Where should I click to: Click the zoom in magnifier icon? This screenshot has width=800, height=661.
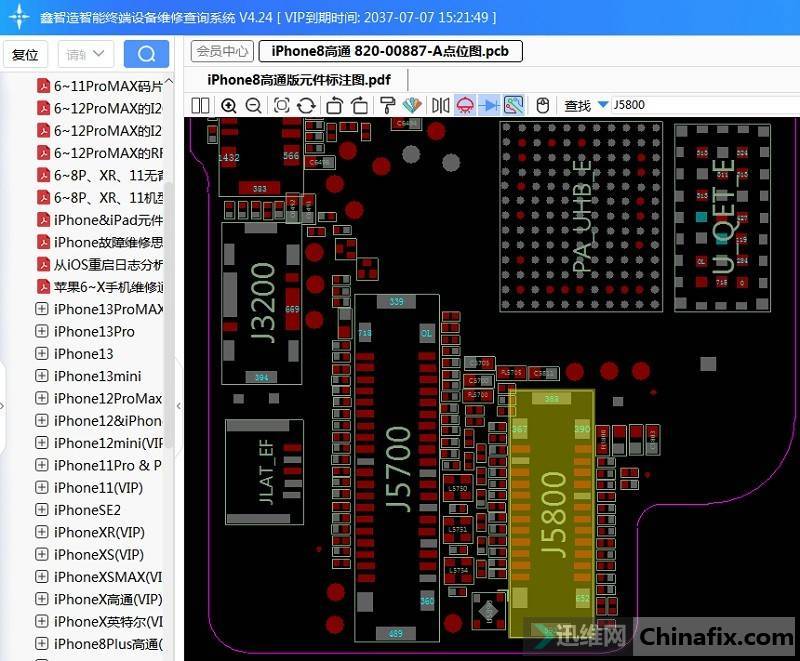pos(229,105)
